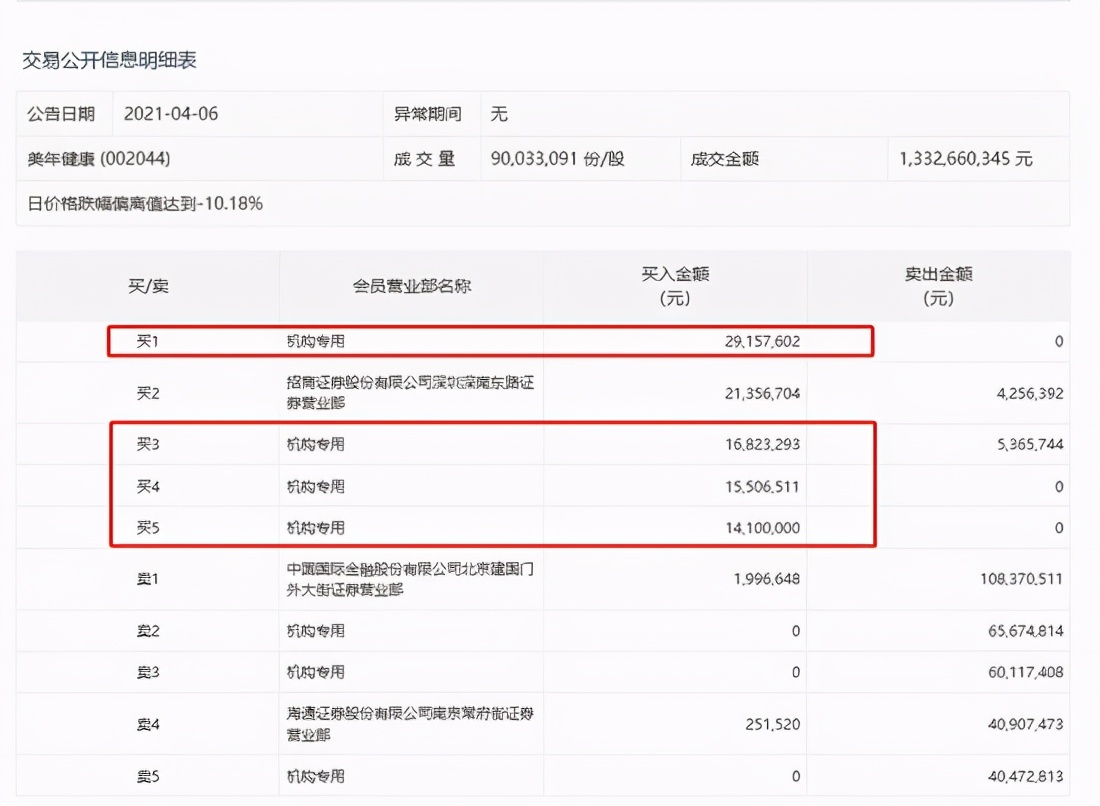The width and height of the screenshot is (1100, 806).
Task: Select the volume value 90,033,091 份/股
Action: [x=557, y=159]
